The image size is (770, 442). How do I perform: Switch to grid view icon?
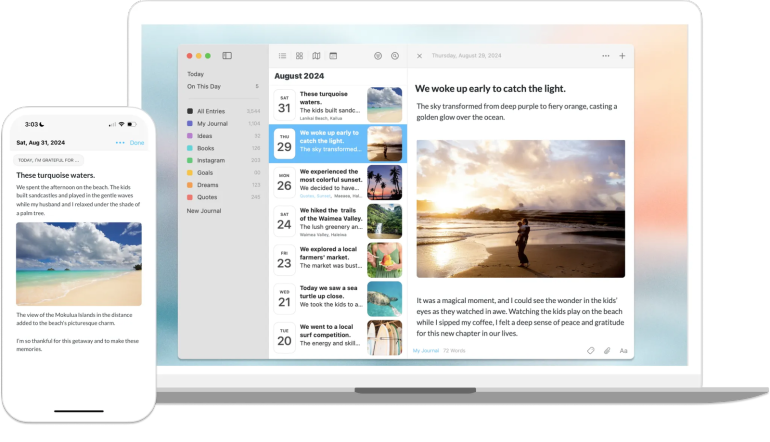point(299,55)
